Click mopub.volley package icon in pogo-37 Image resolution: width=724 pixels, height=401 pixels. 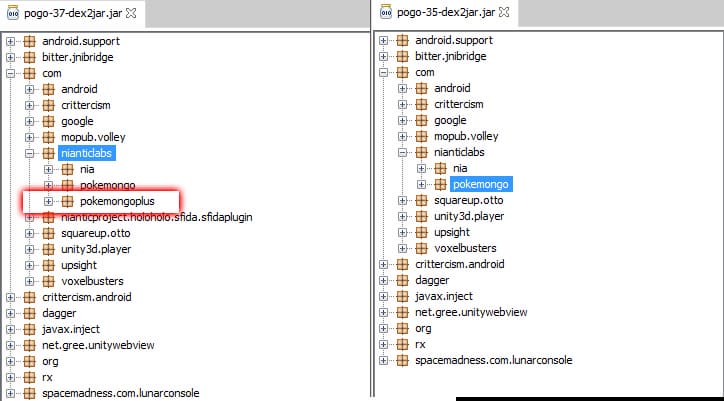point(48,137)
